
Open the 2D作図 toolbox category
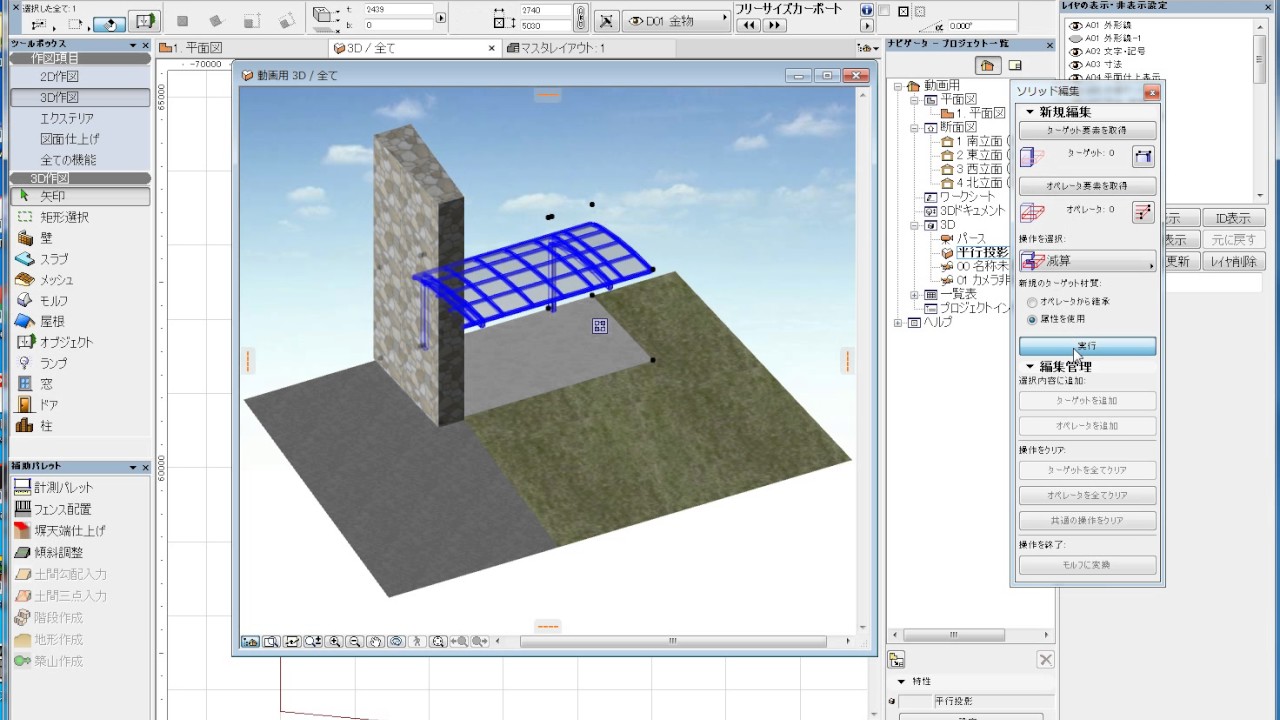coord(80,76)
